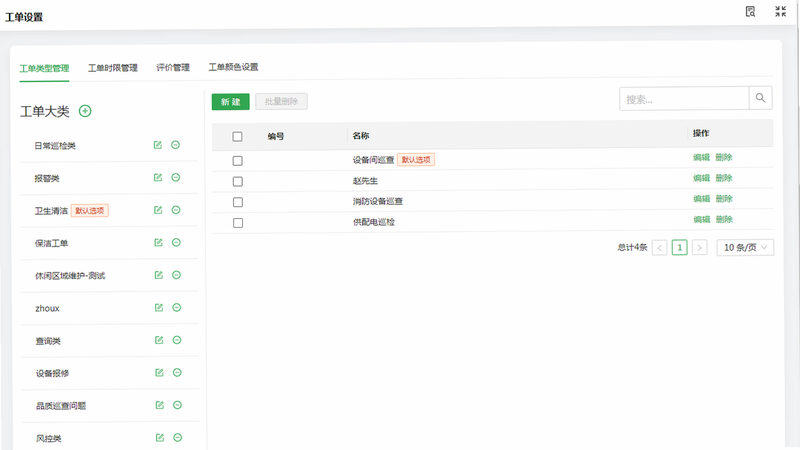Click the search magnifier icon
The height and width of the screenshot is (450, 800).
tap(760, 98)
